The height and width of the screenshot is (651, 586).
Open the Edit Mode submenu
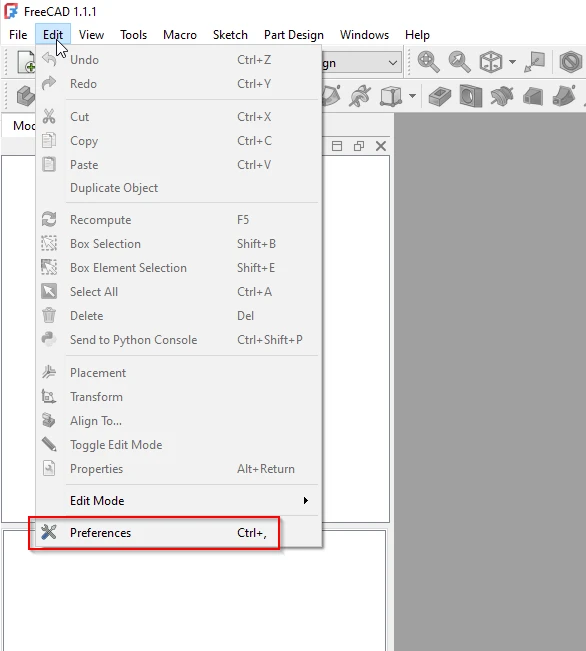pyautogui.click(x=179, y=501)
